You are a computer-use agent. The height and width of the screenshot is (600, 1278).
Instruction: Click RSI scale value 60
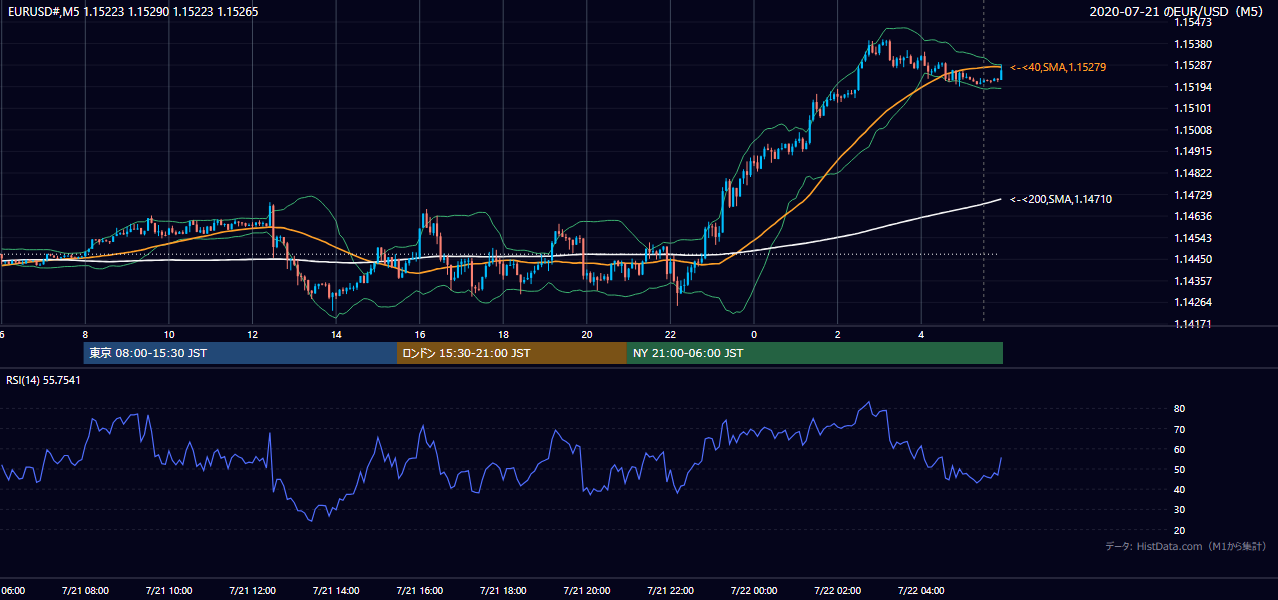1179,449
